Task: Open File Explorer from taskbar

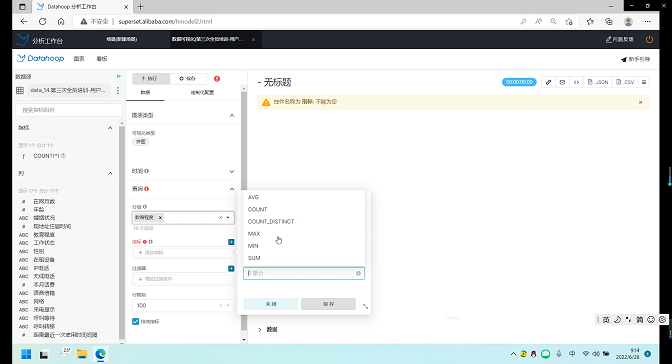Action: (82, 354)
